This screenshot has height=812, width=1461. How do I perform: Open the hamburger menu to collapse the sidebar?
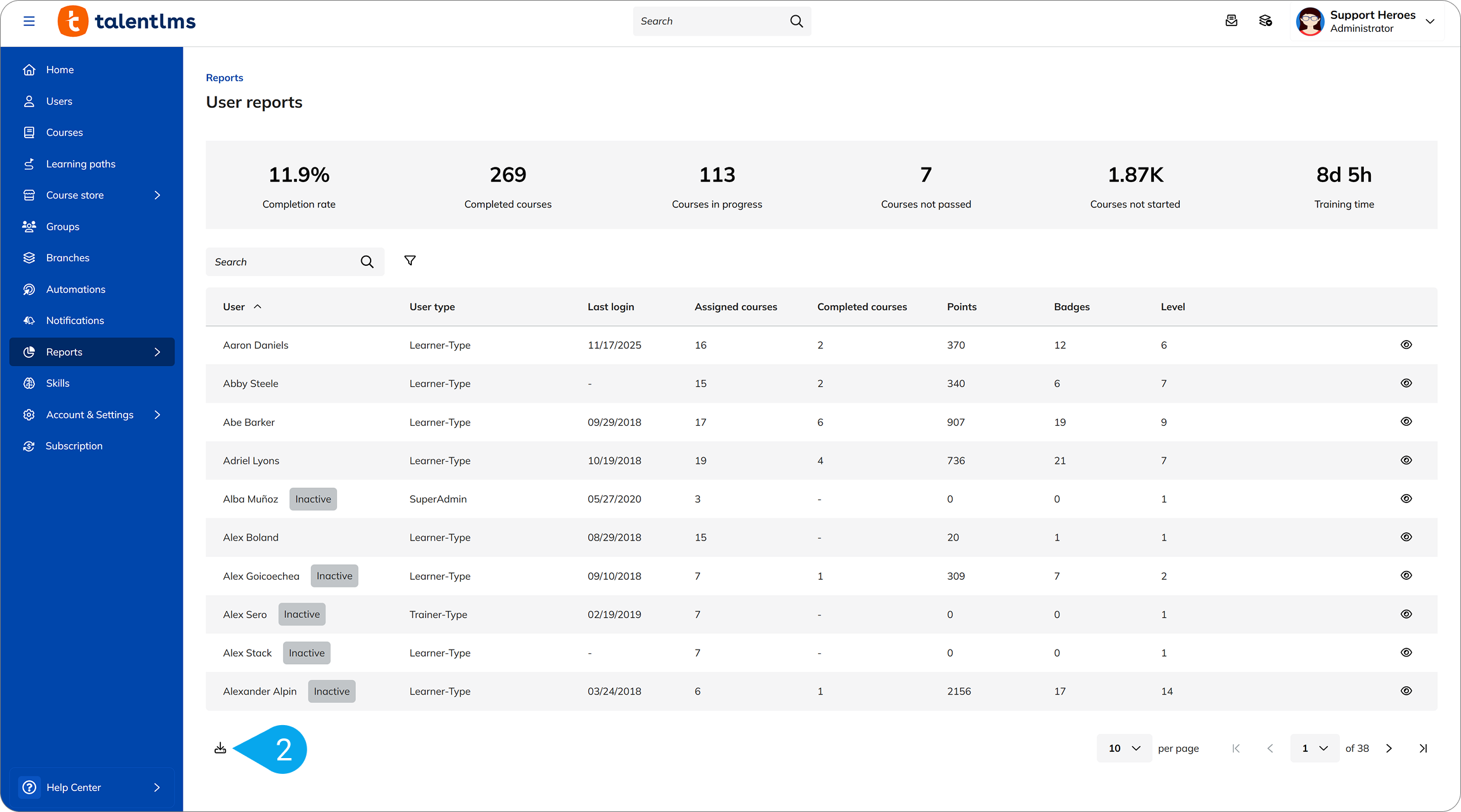tap(29, 21)
